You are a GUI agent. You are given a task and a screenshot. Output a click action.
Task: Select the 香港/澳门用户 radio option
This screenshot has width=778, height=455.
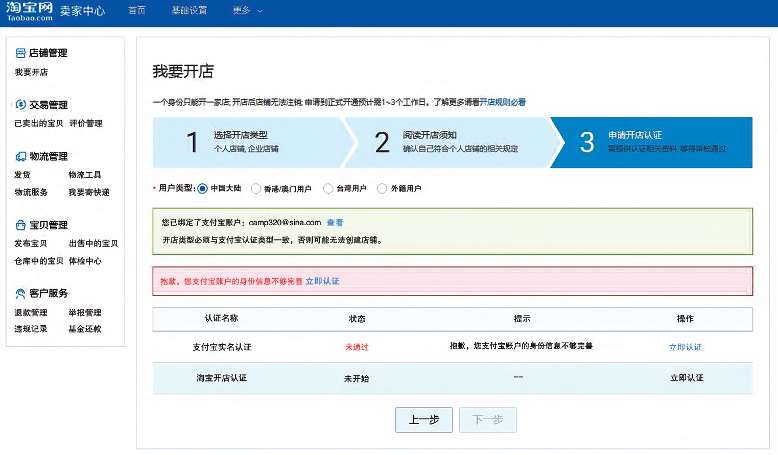[257, 188]
